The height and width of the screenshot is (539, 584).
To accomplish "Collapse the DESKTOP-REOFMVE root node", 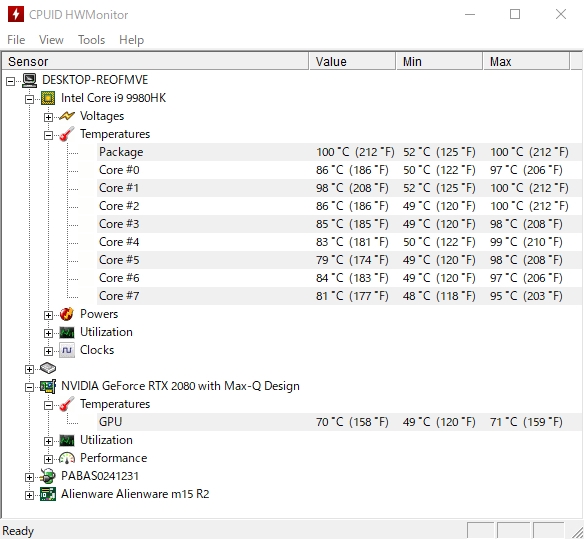I will coord(11,81).
